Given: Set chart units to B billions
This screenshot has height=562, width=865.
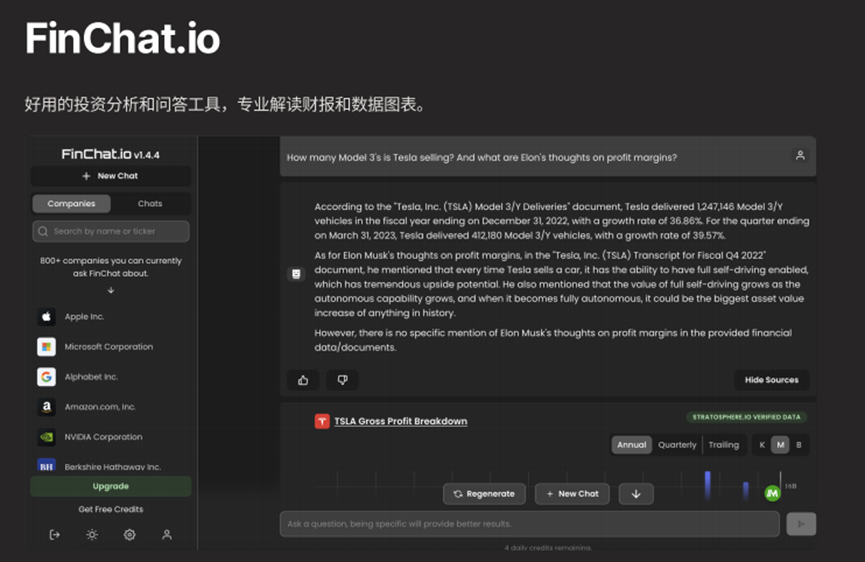Looking at the screenshot, I should pyautogui.click(x=799, y=445).
